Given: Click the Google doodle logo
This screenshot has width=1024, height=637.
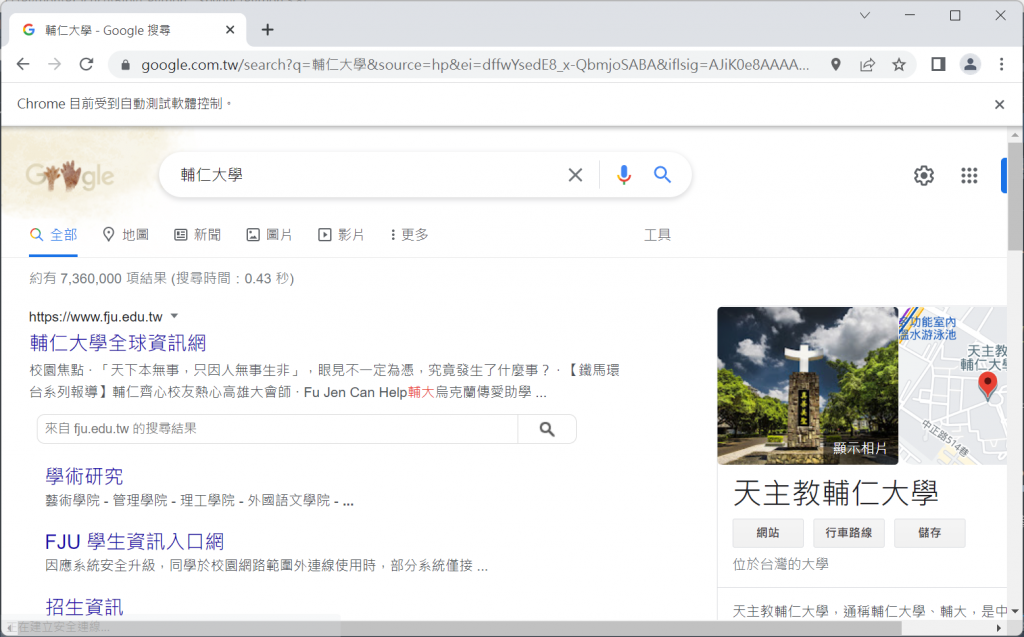Looking at the screenshot, I should coord(70,175).
